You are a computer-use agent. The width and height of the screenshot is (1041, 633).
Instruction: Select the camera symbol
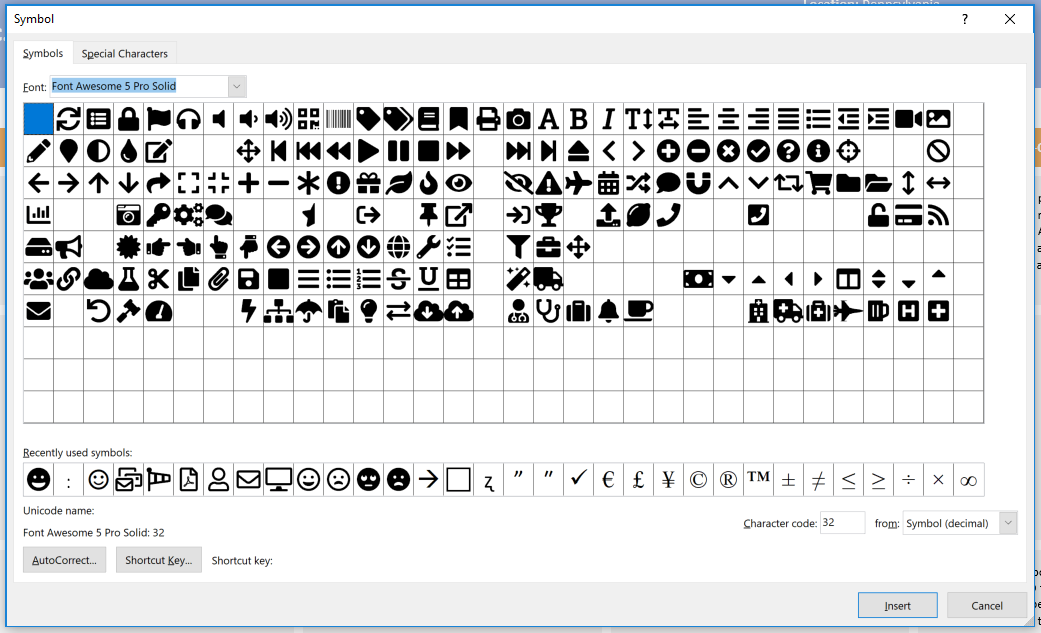518,118
